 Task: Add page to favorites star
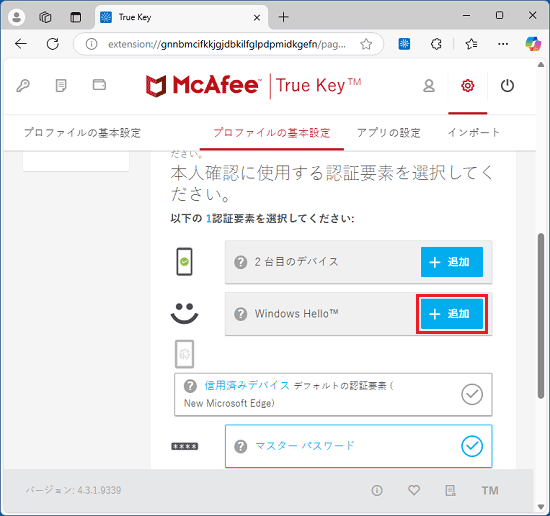[366, 44]
